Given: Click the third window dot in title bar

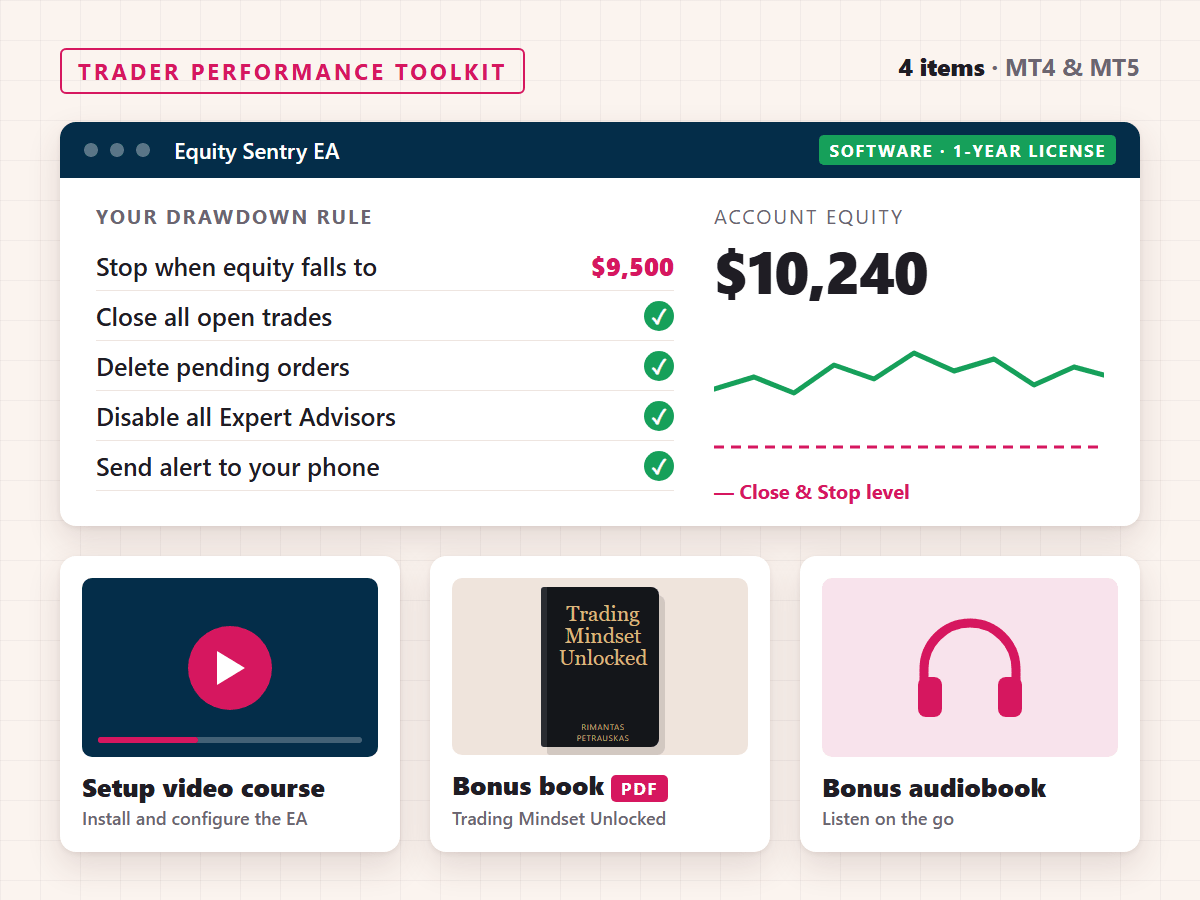Looking at the screenshot, I should click(x=143, y=150).
